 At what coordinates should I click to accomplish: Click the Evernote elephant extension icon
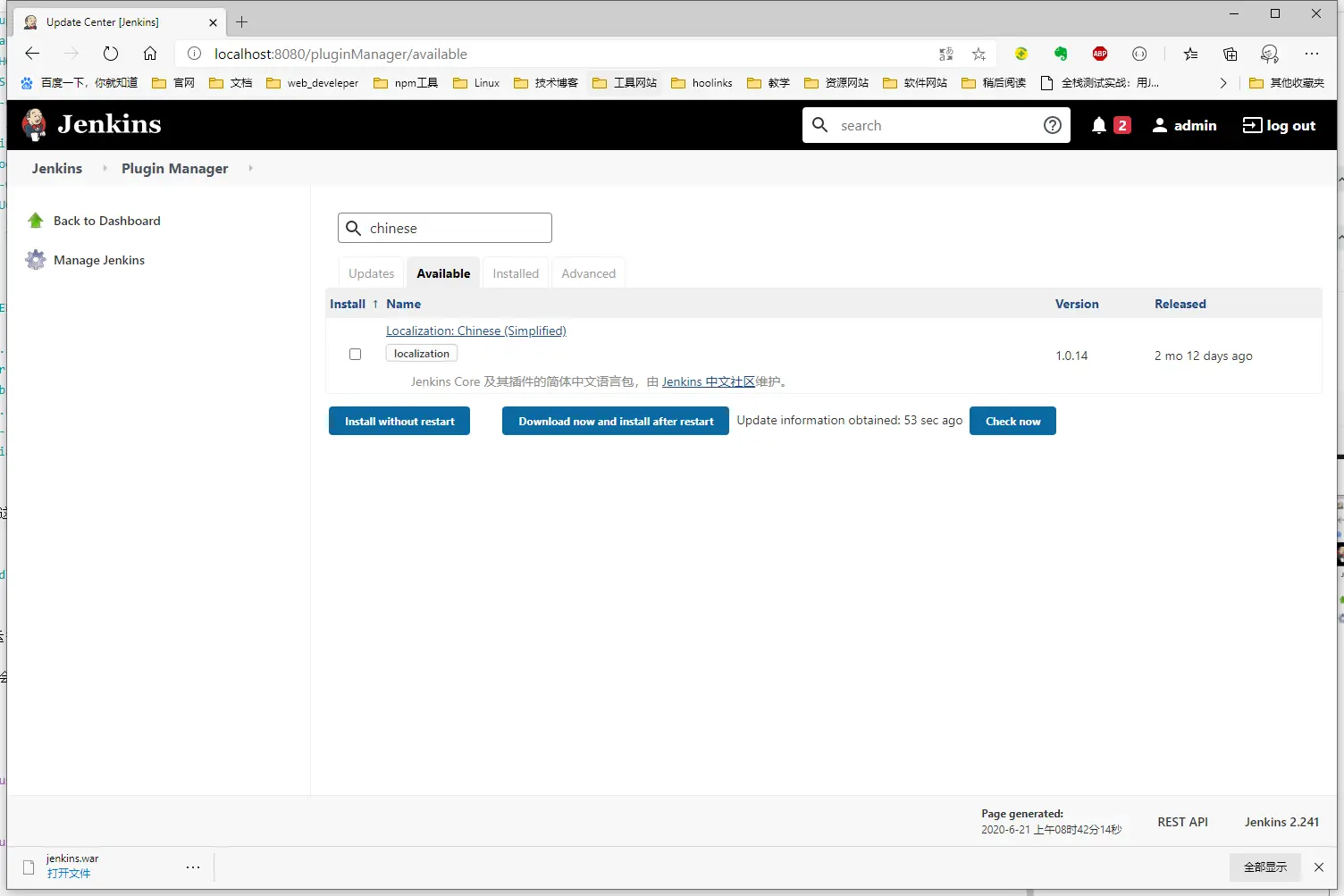coord(1061,54)
